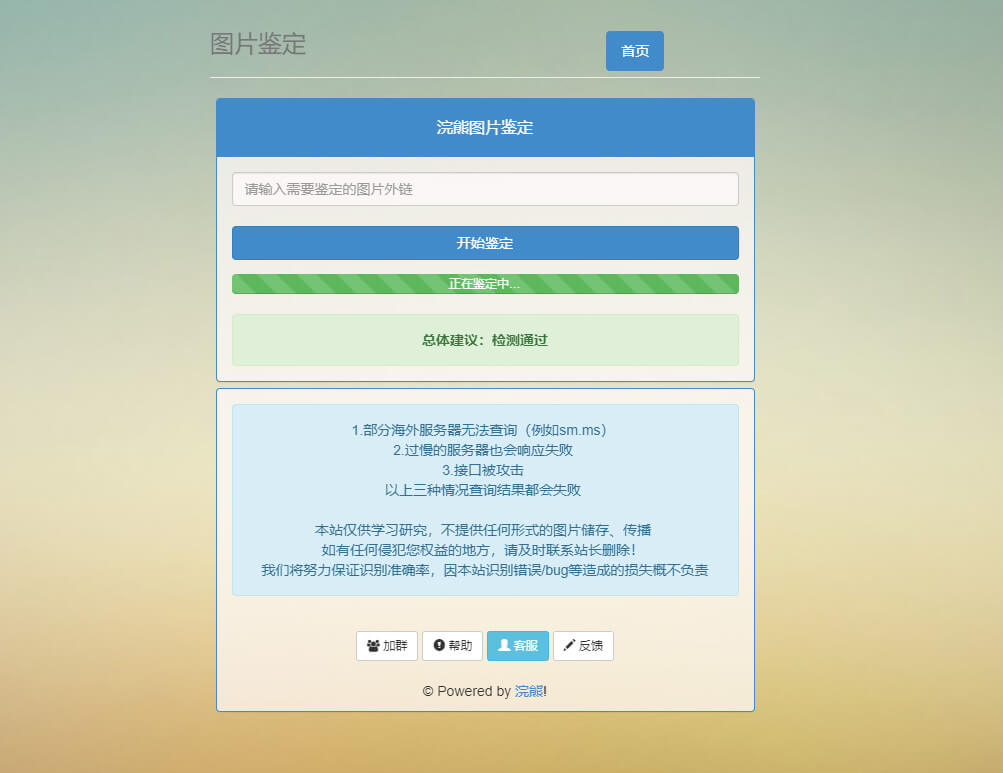This screenshot has width=1003, height=773.
Task: Click the line 以上三种情况查询结果都会失败
Action: pos(483,490)
